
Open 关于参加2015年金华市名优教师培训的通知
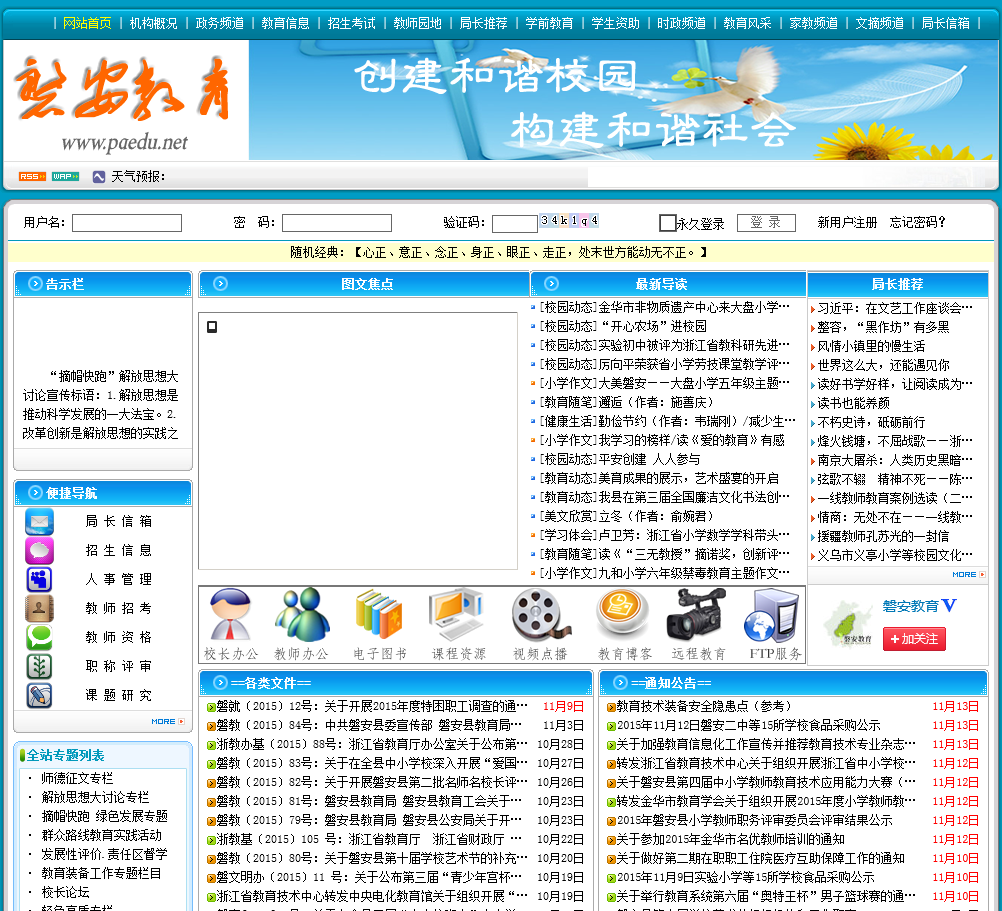coord(730,839)
